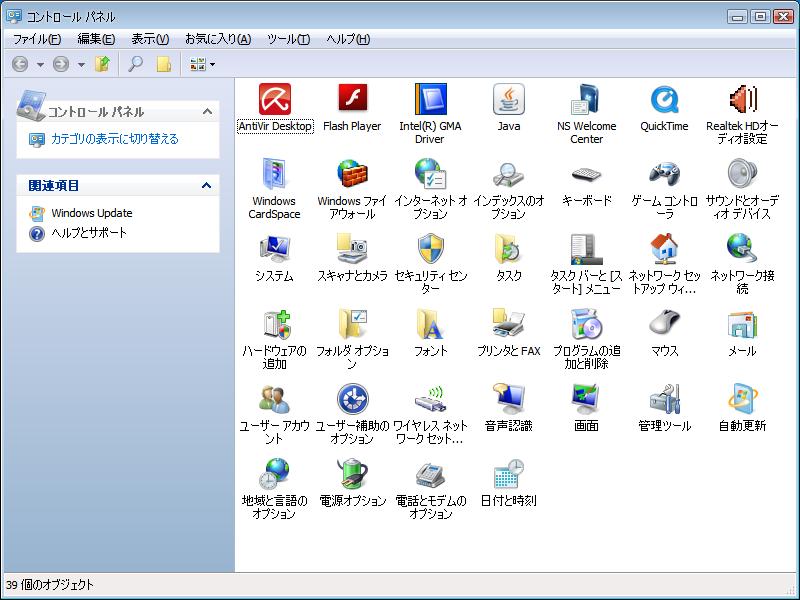The width and height of the screenshot is (800, 600).
Task: Open the ファイル(F) menu
Action: point(37,39)
